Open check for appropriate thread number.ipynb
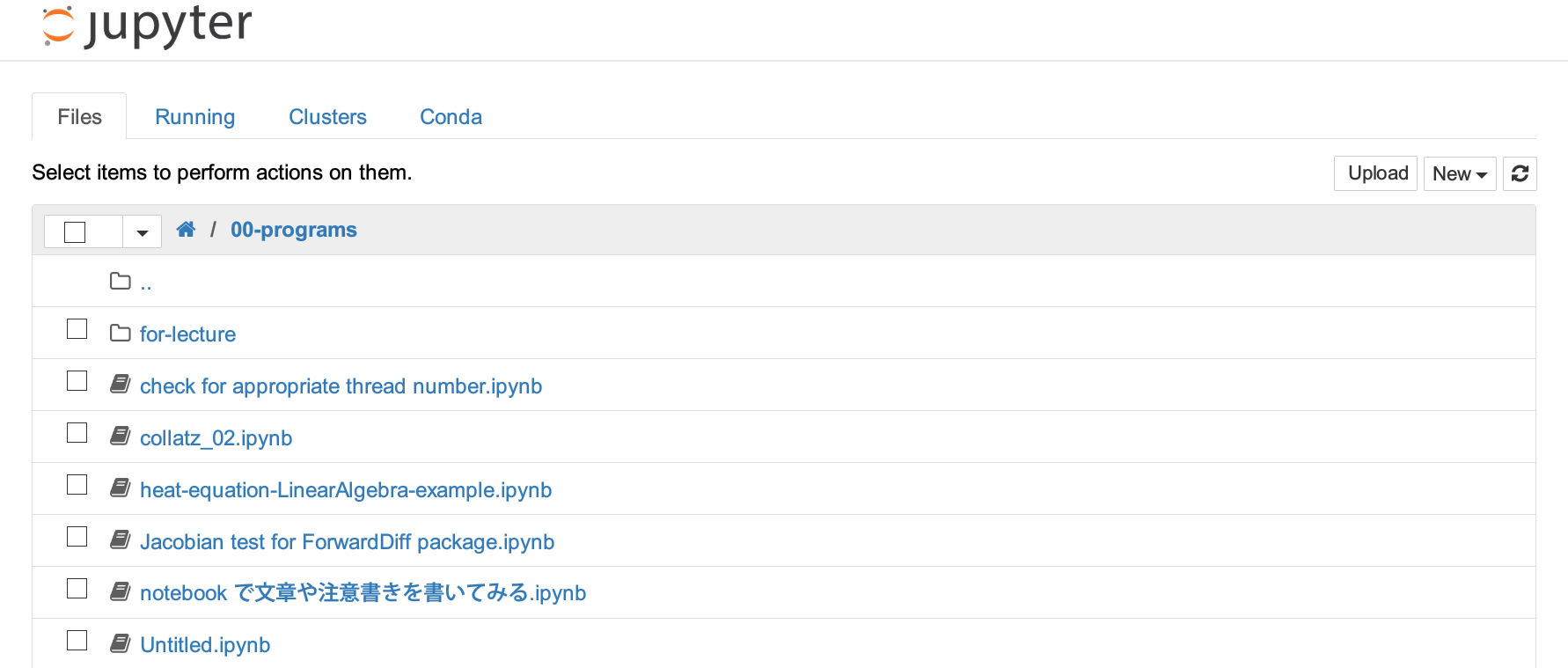This screenshot has width=1568, height=668. coord(341,386)
